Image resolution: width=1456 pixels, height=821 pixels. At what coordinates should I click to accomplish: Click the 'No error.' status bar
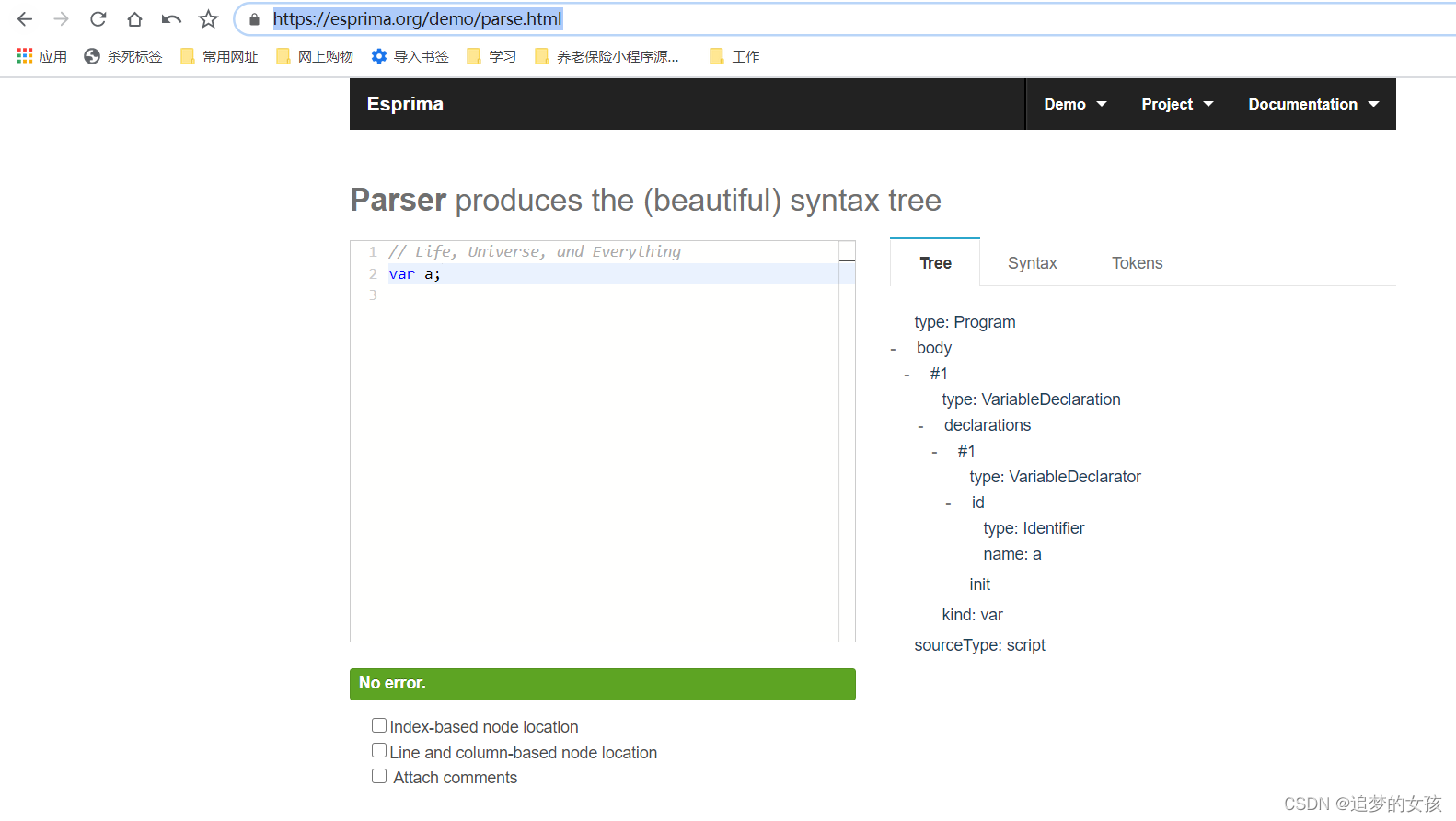click(603, 684)
